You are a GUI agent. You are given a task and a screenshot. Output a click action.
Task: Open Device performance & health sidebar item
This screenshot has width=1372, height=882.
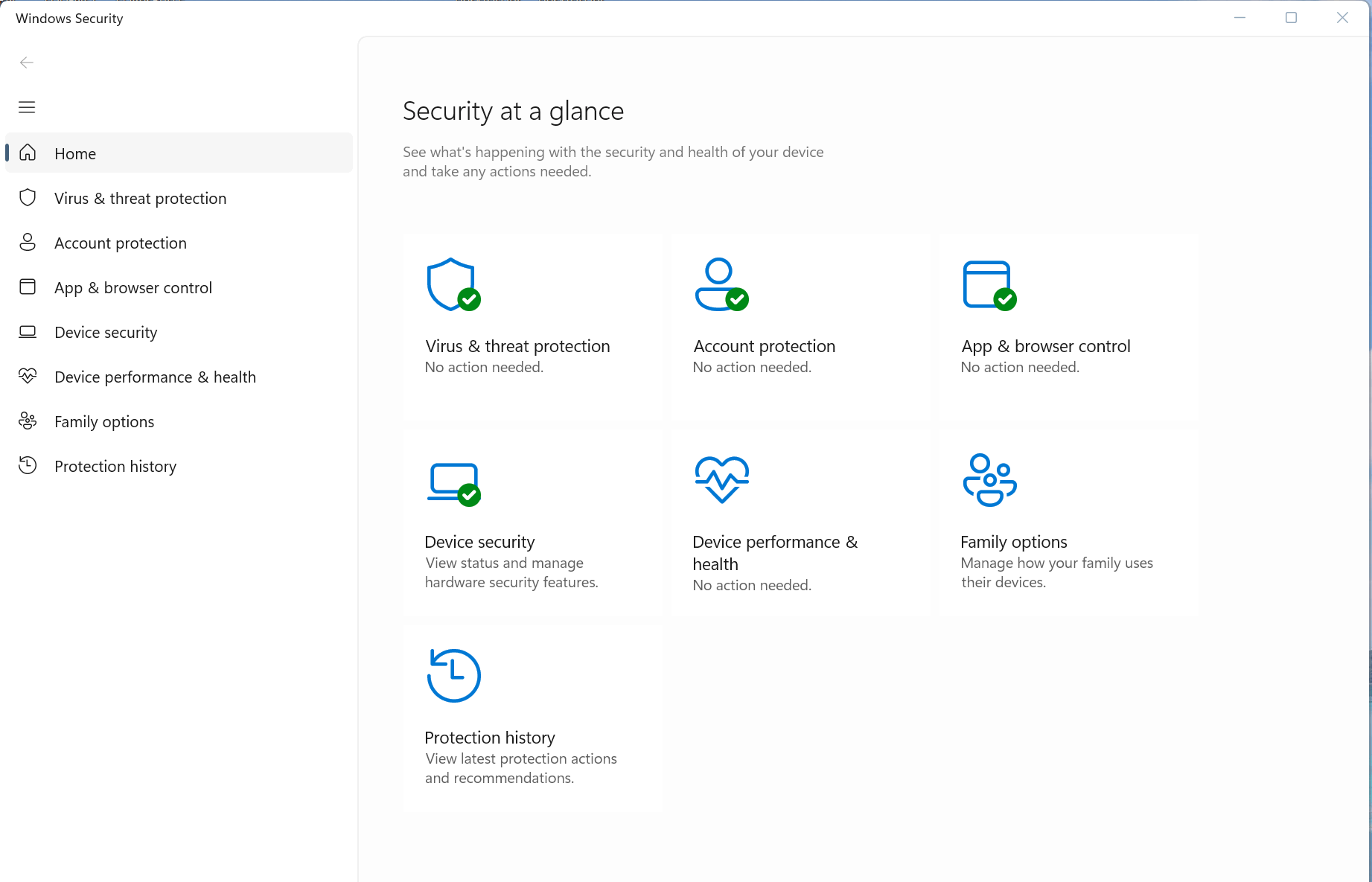click(155, 377)
